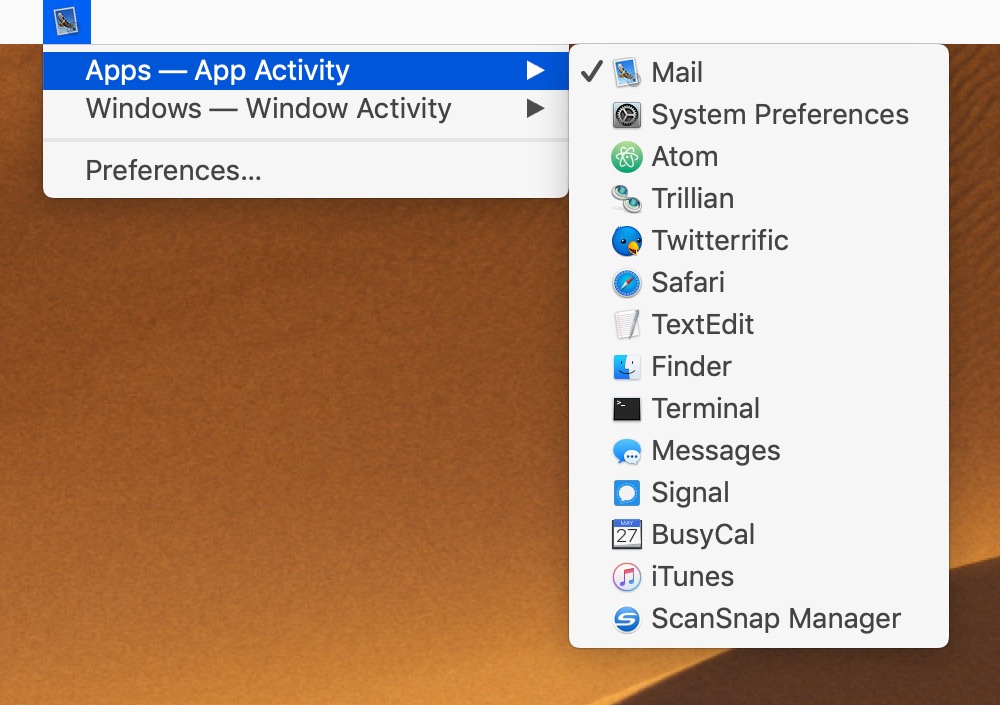Image resolution: width=1000 pixels, height=705 pixels.
Task: Choose the BusyCal label in the submenu
Action: [703, 535]
